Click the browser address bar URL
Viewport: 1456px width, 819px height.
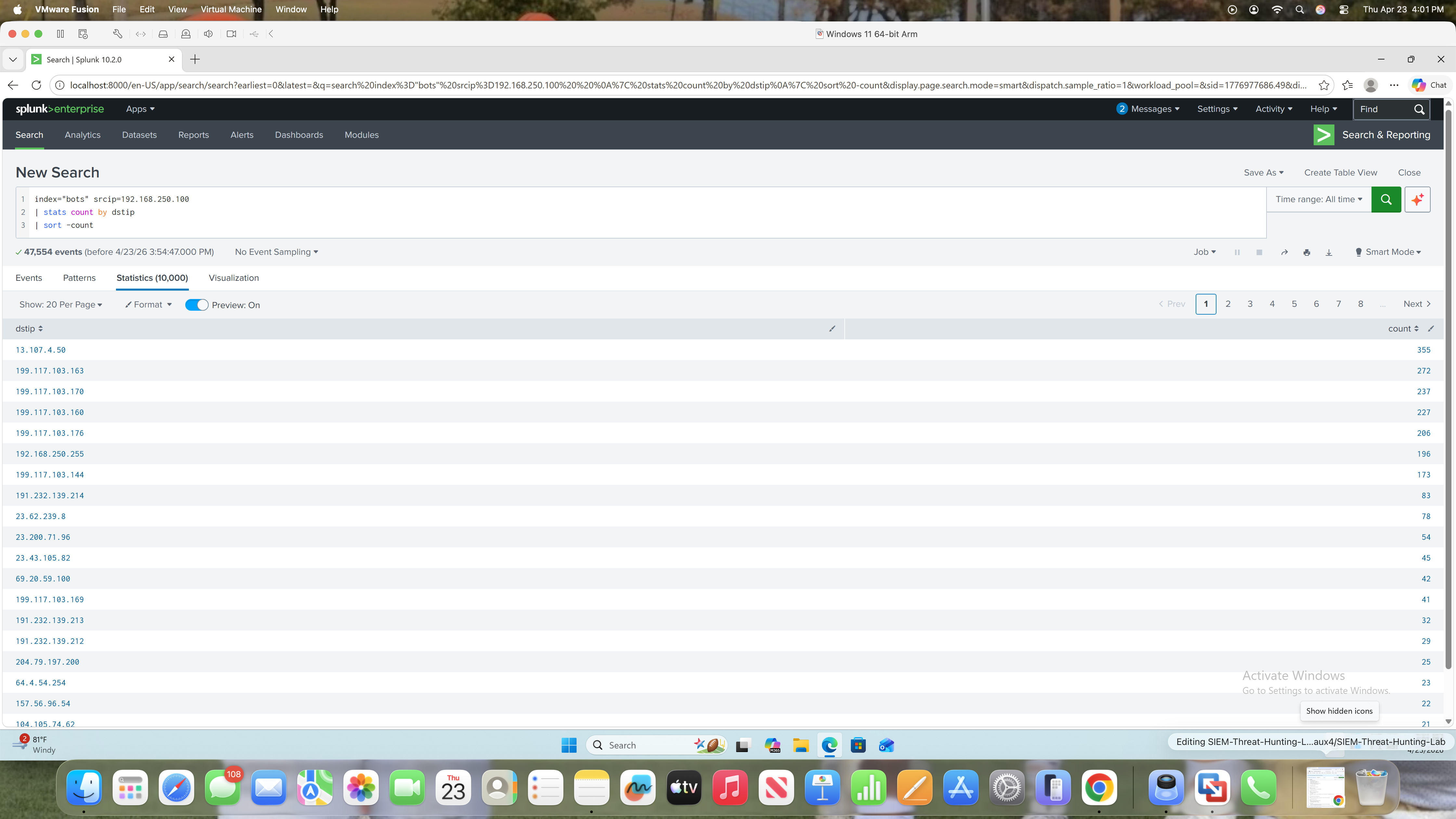click(688, 85)
